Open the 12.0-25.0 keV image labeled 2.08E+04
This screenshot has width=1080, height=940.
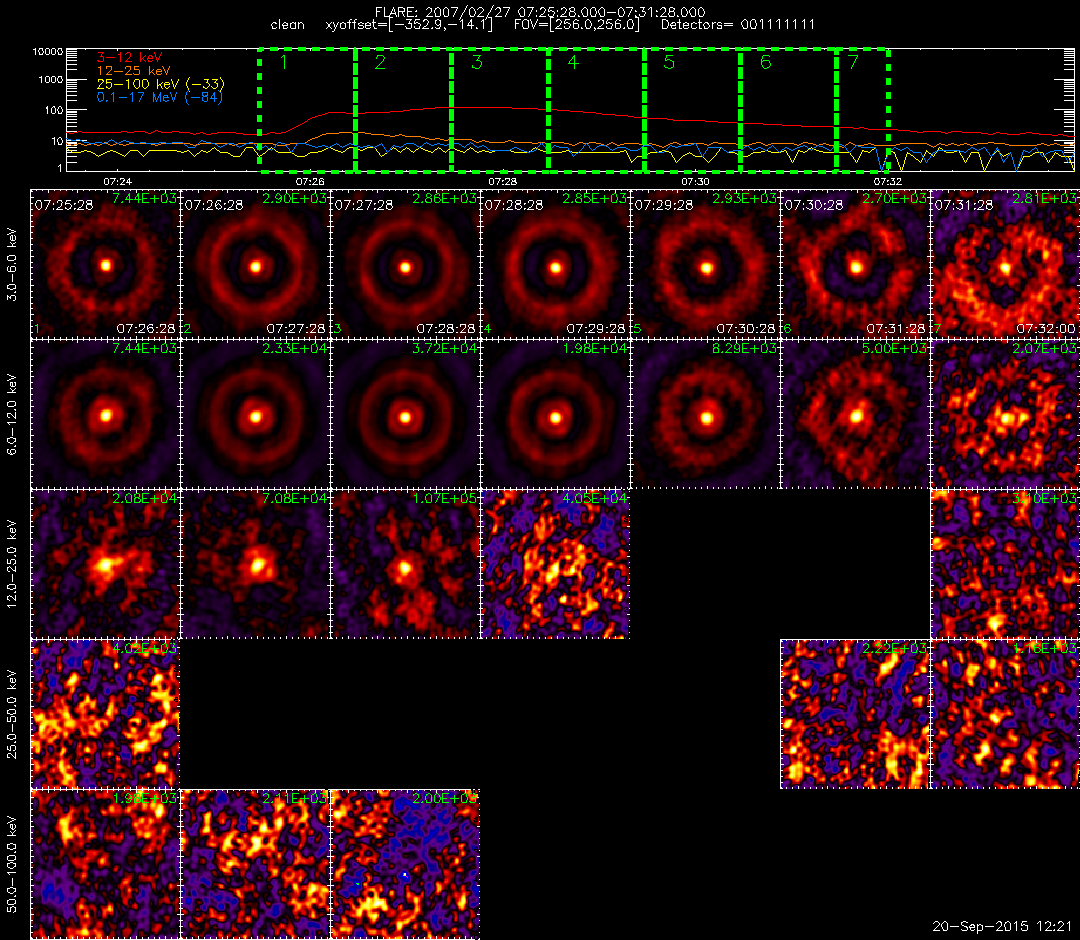105,564
